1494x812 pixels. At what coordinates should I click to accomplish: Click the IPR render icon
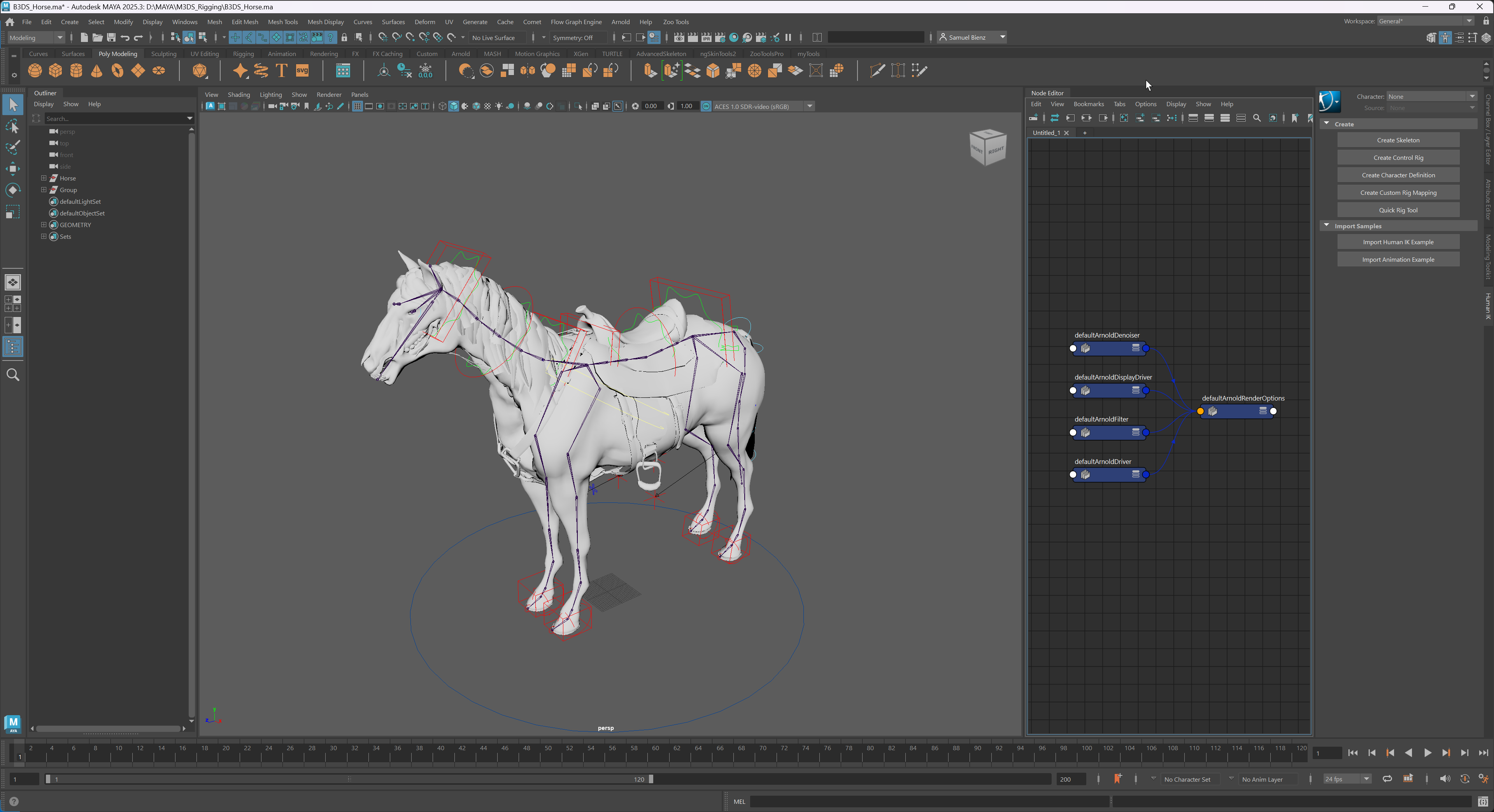707,38
